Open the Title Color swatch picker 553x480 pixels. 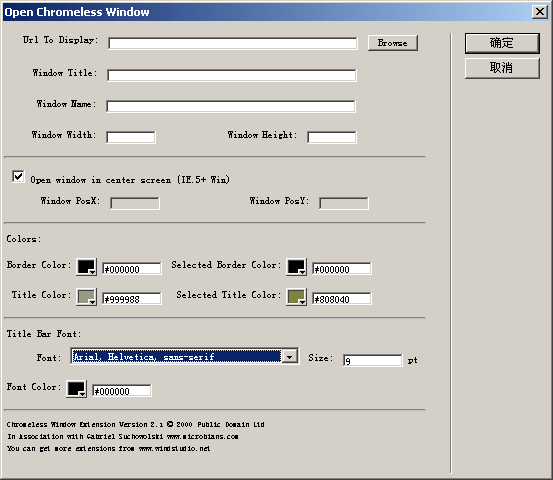(x=86, y=297)
